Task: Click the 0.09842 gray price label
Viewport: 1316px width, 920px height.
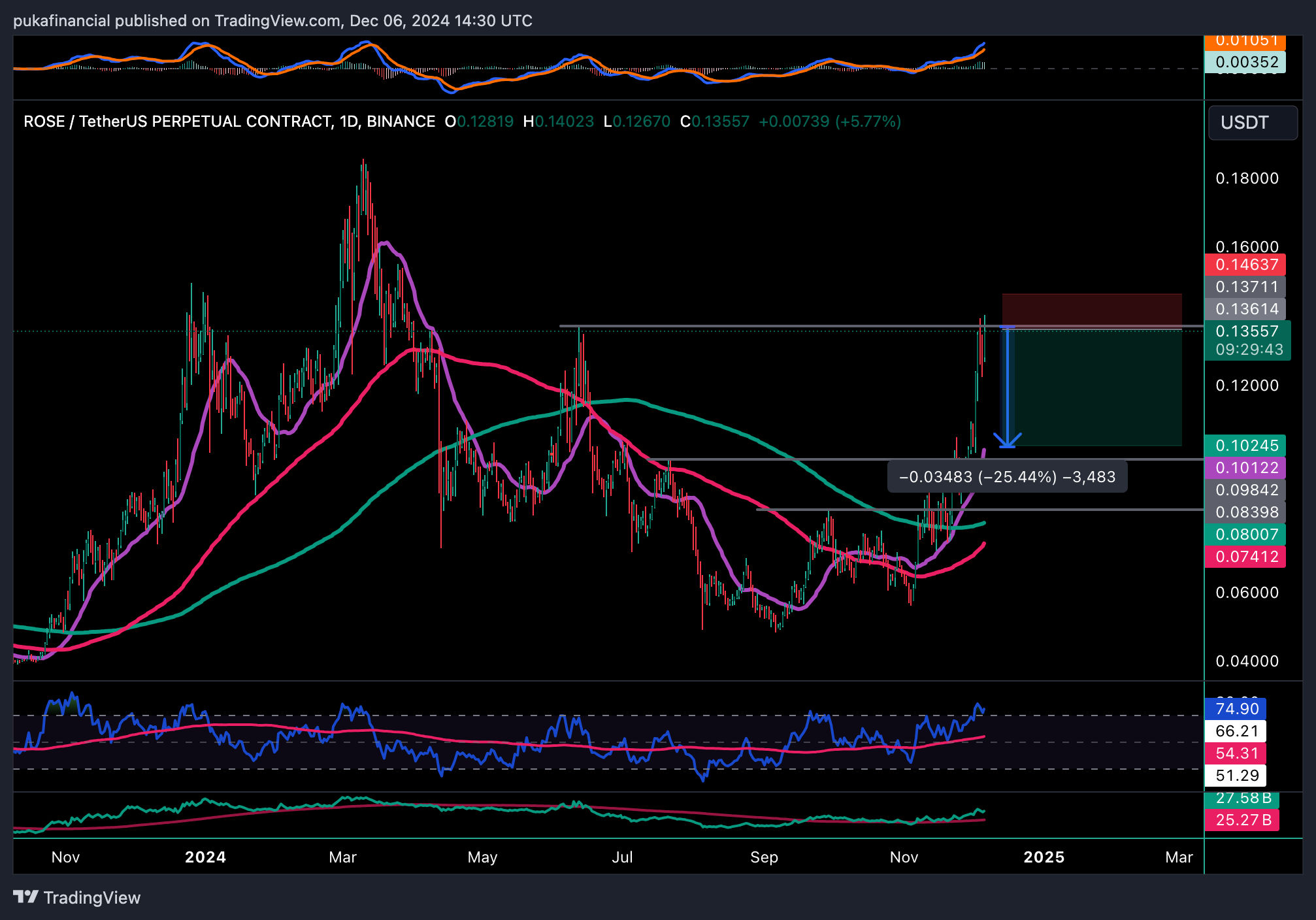Action: [1245, 490]
